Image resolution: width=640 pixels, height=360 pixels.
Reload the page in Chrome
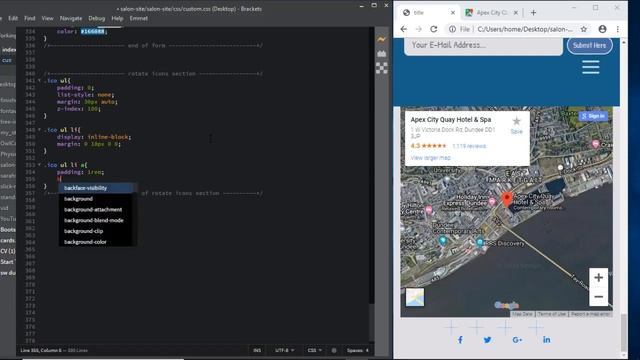click(433, 29)
